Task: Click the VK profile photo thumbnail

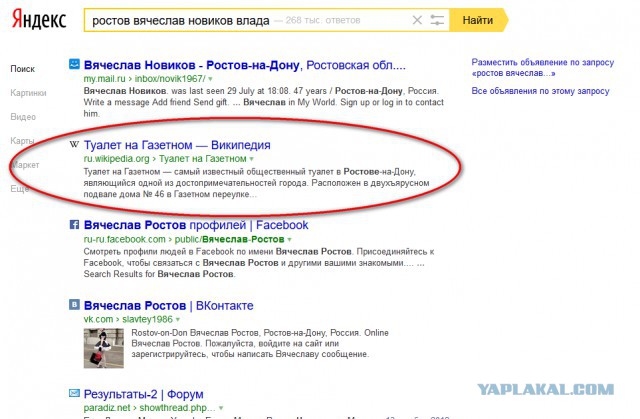Action: point(104,348)
